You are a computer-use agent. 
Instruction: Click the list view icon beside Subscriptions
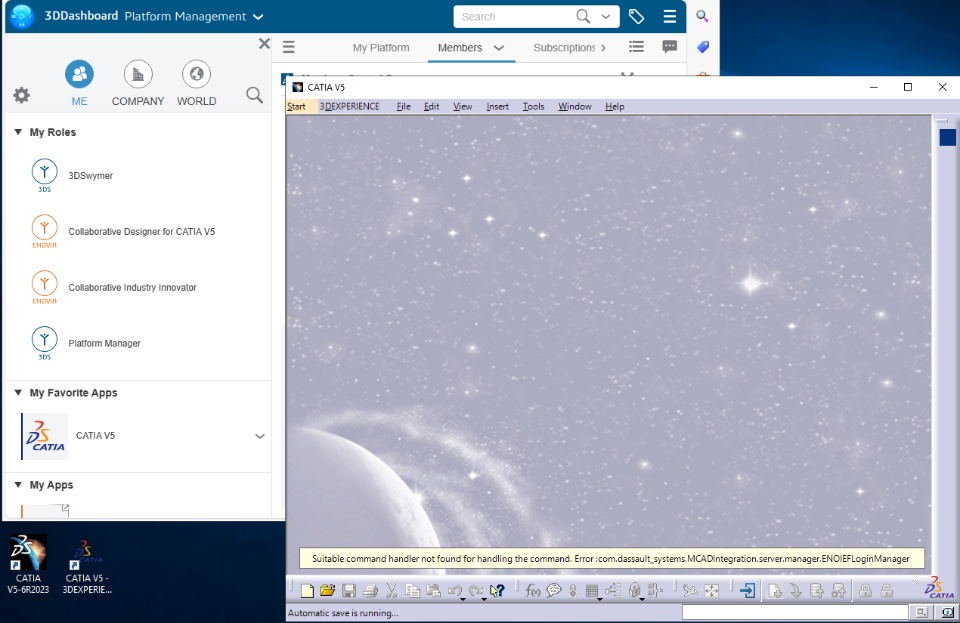pyautogui.click(x=637, y=47)
